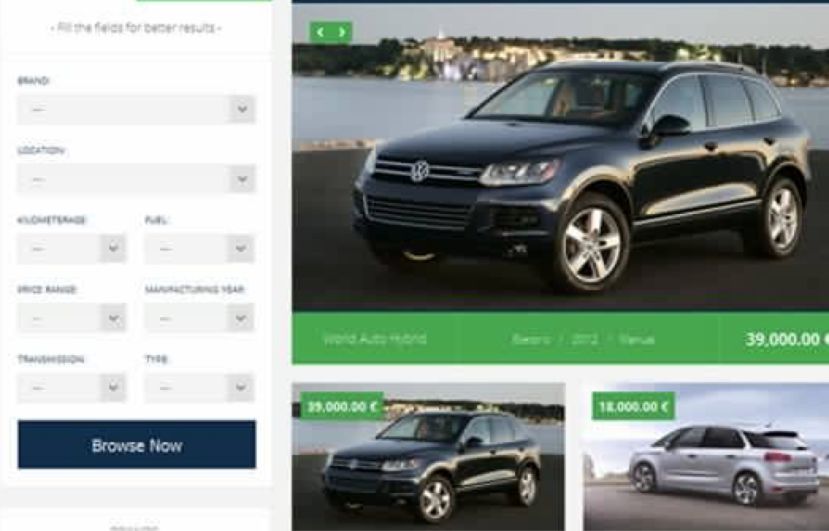Open the silver Citroen car thumbnail listing
Image resolution: width=829 pixels, height=531 pixels.
tap(706, 457)
